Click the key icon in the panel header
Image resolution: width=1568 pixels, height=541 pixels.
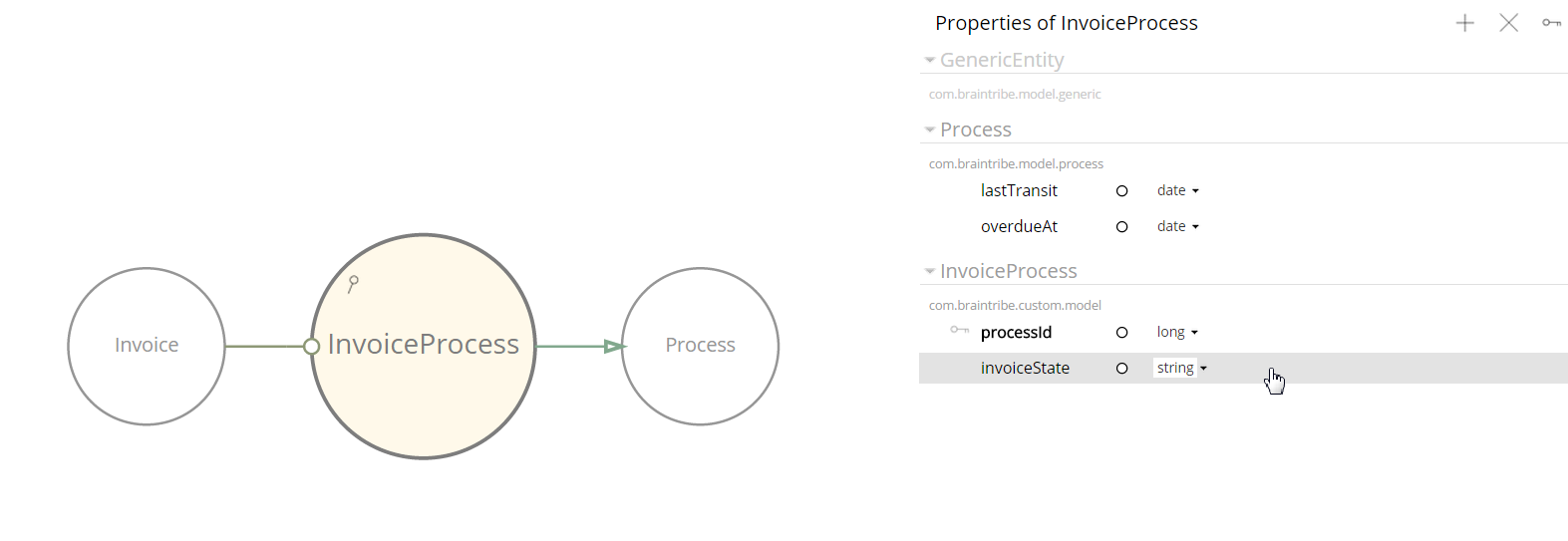pyautogui.click(x=1551, y=23)
